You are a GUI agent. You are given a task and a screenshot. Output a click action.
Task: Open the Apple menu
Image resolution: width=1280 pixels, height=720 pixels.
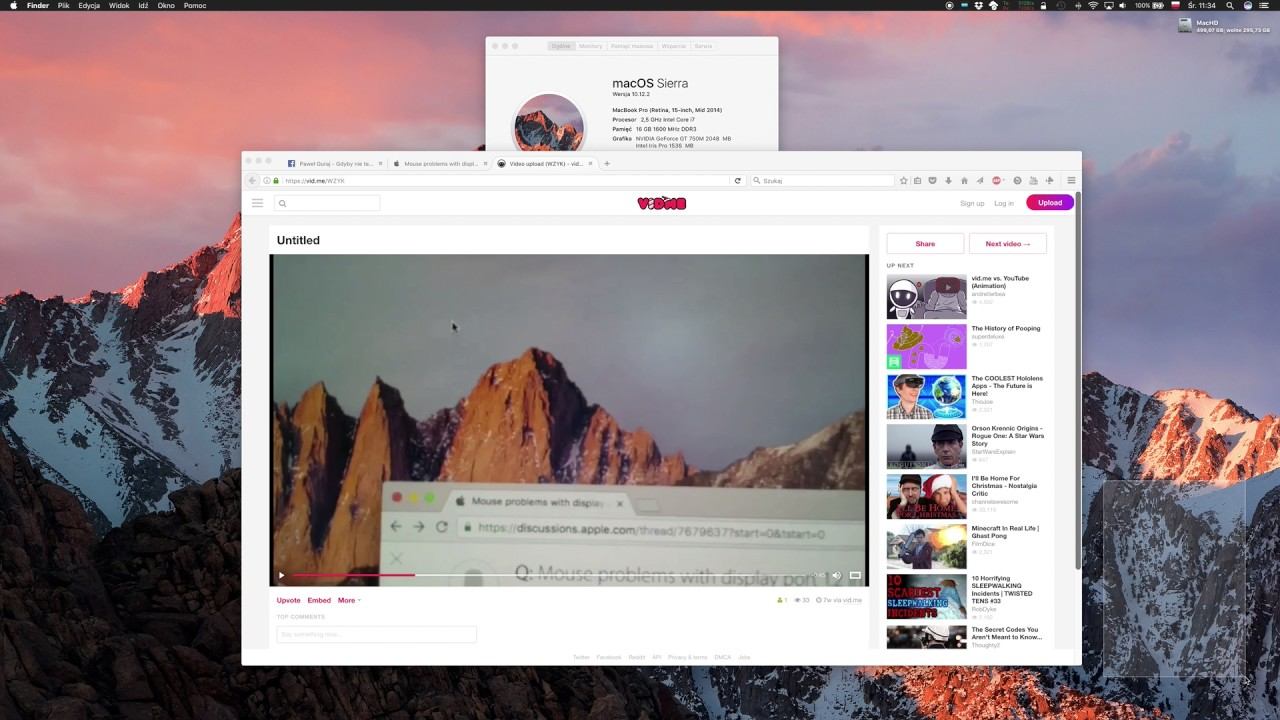pyautogui.click(x=12, y=5)
